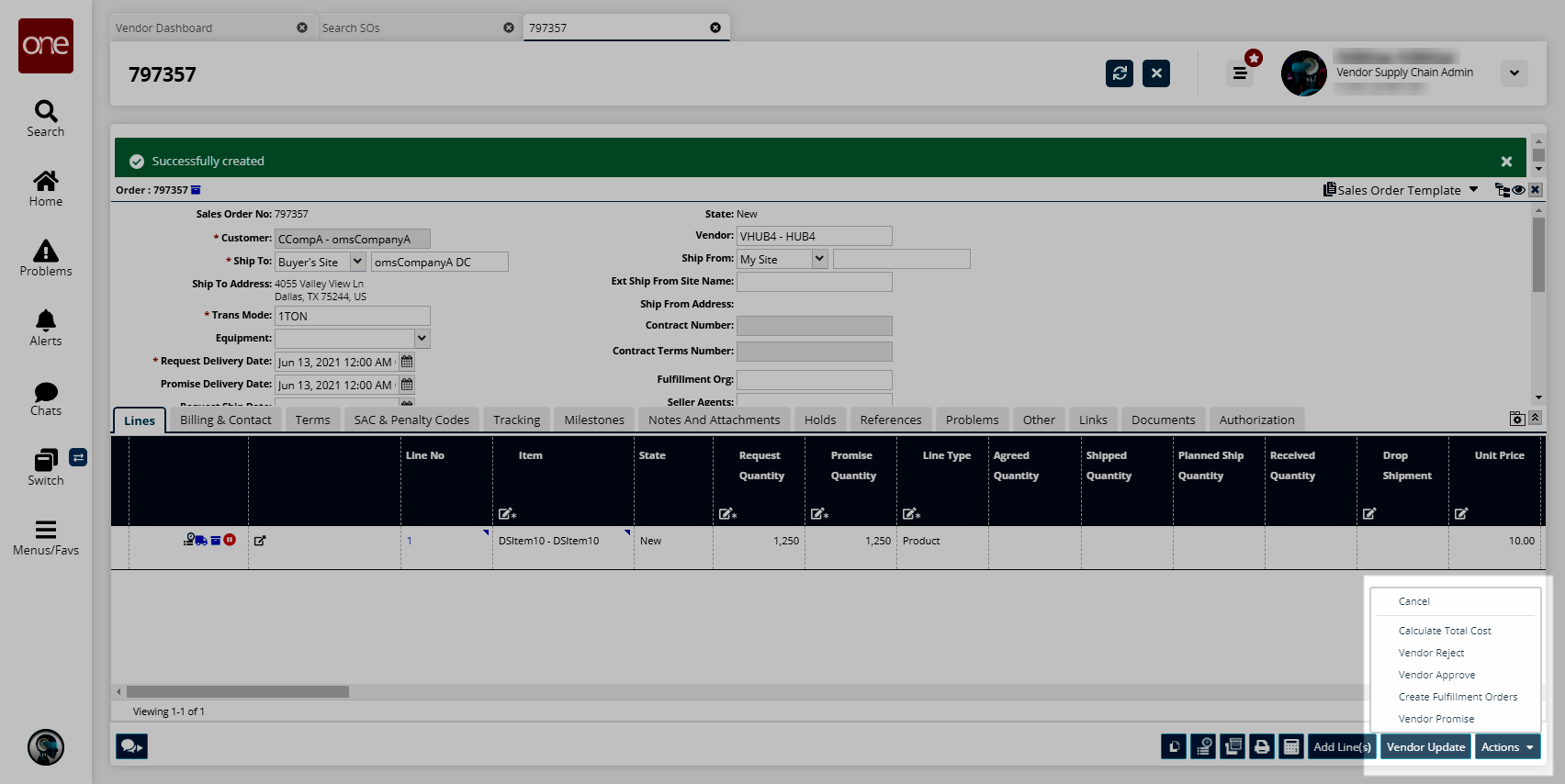Click the horizontal scrollbar under the lines grid
1565x784 pixels.
(x=238, y=691)
